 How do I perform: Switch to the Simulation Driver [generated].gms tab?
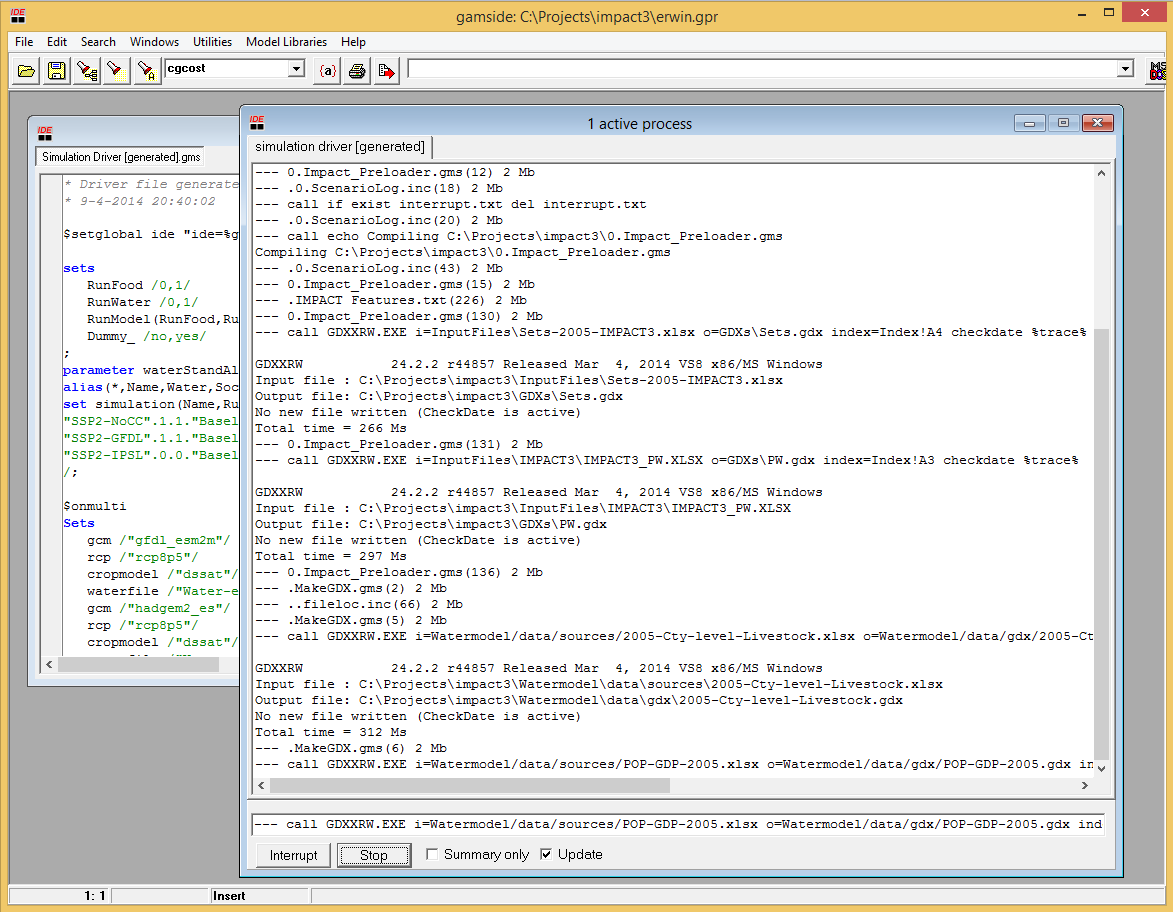click(119, 157)
